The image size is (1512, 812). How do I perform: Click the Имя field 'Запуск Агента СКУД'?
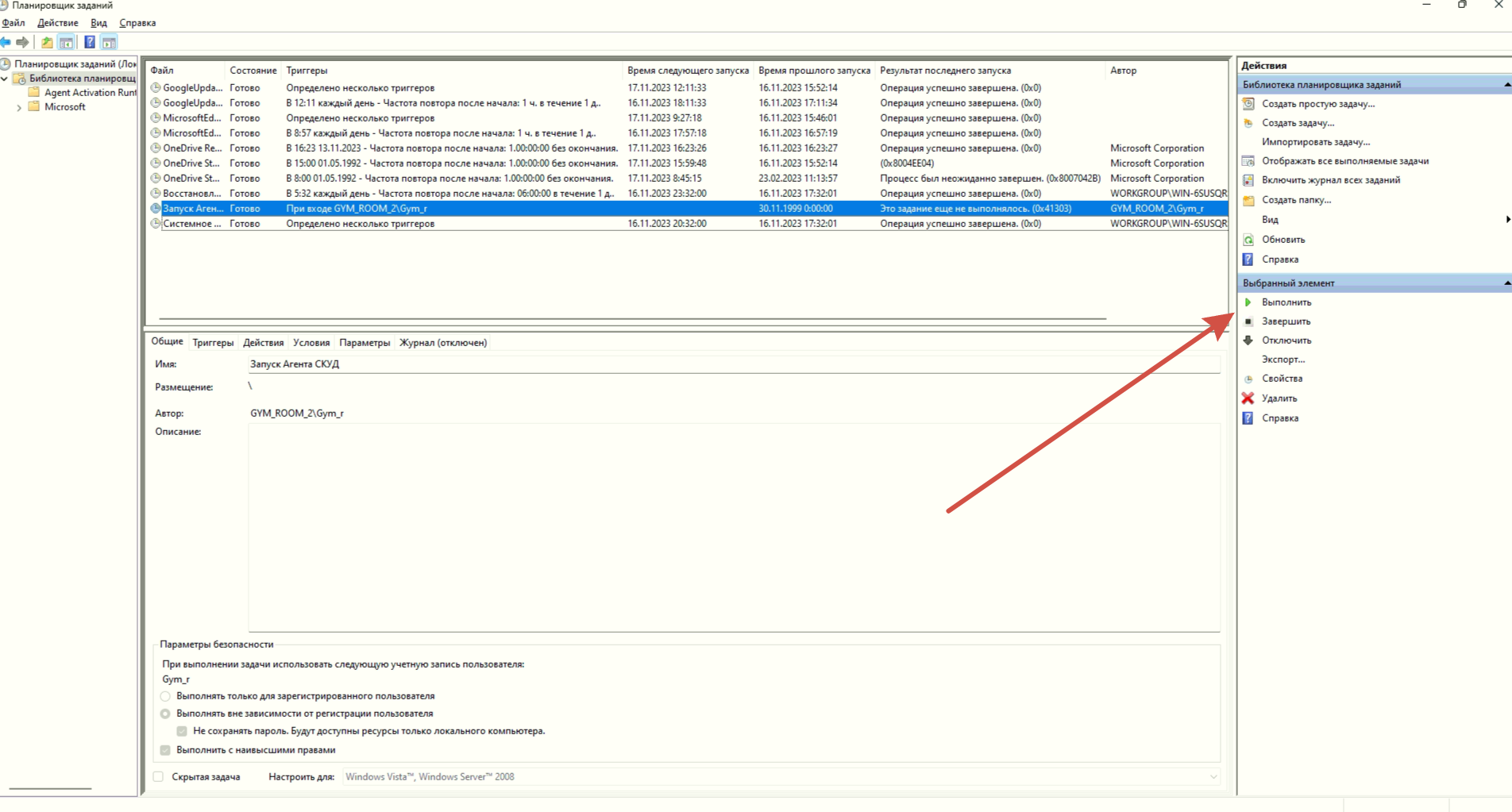[x=734, y=364]
